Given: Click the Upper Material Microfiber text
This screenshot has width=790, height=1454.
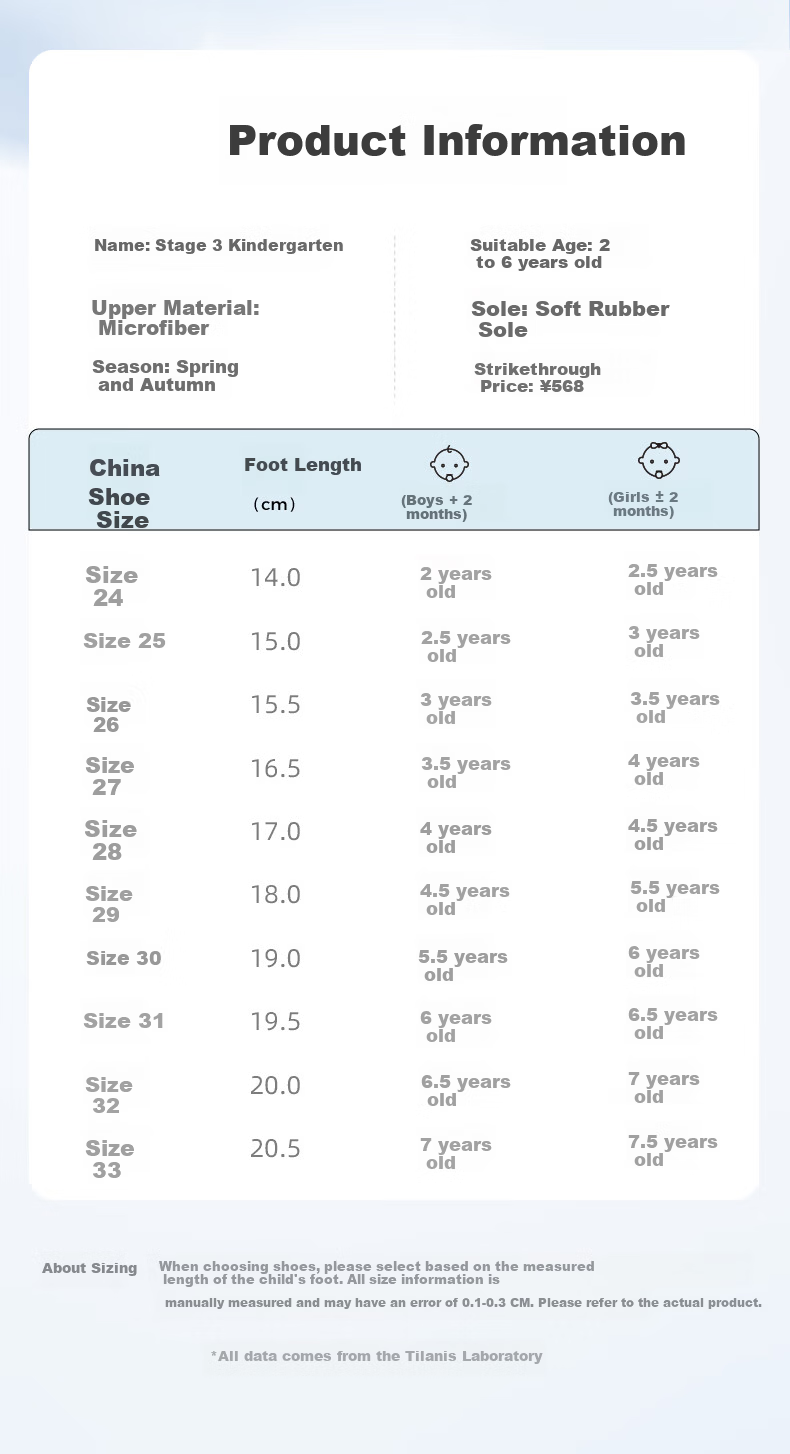Looking at the screenshot, I should tap(175, 318).
